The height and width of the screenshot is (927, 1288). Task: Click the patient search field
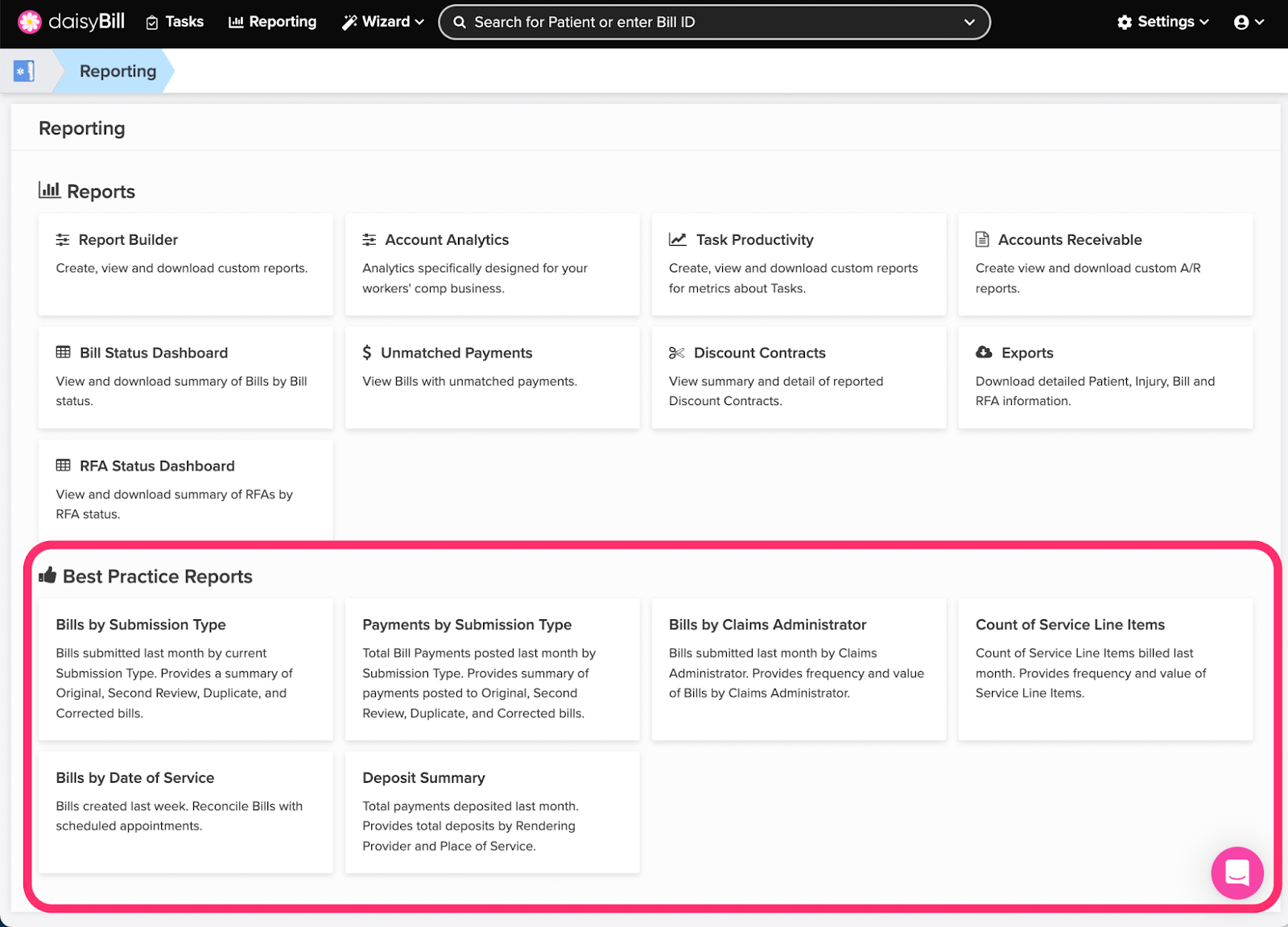(714, 23)
